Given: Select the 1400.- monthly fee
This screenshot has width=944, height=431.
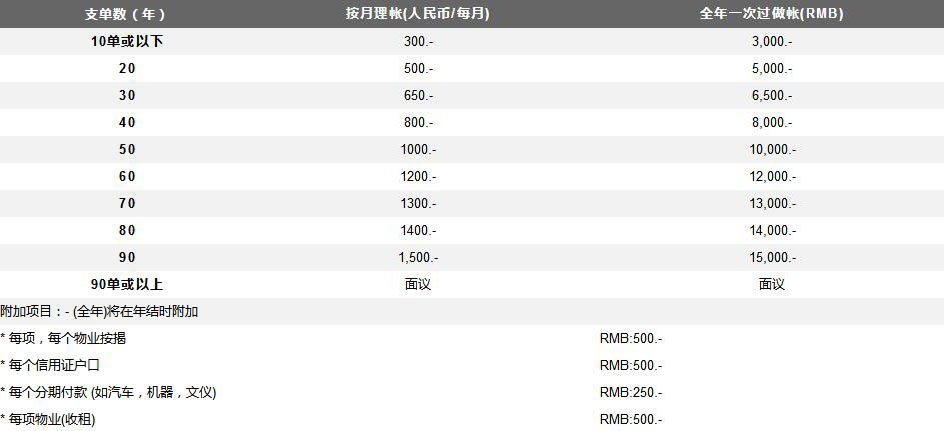Looking at the screenshot, I should [418, 230].
